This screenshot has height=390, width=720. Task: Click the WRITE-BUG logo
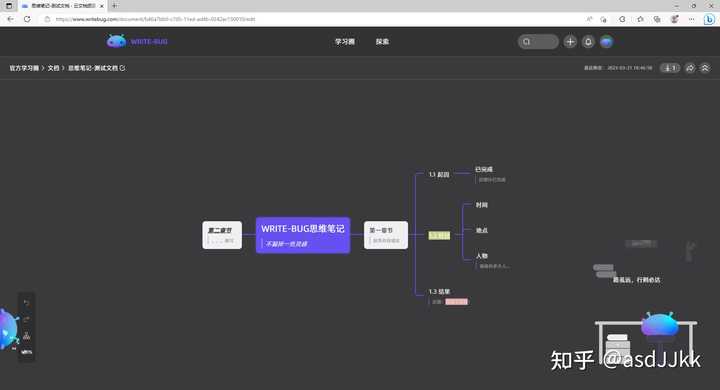pos(137,41)
